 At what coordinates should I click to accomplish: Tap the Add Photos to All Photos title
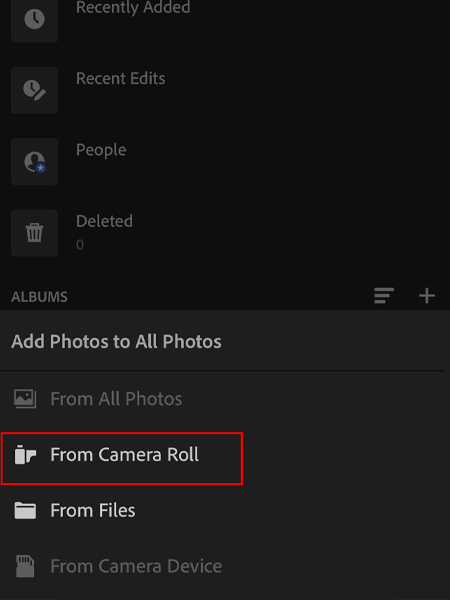[x=116, y=341]
